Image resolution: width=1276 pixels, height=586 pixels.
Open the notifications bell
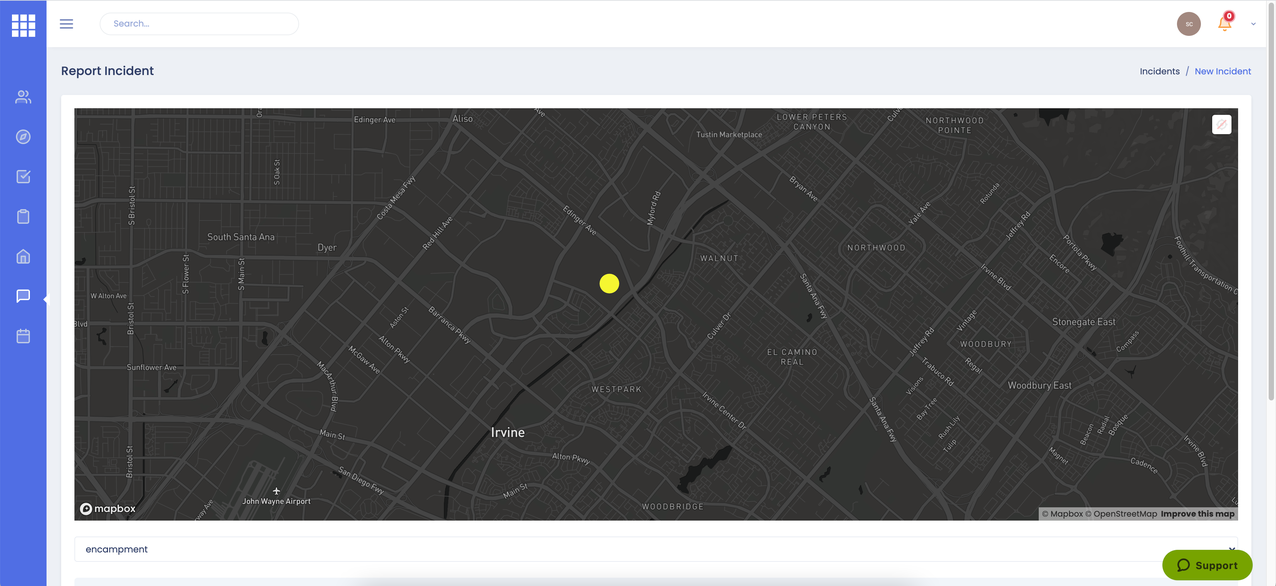(x=1225, y=23)
